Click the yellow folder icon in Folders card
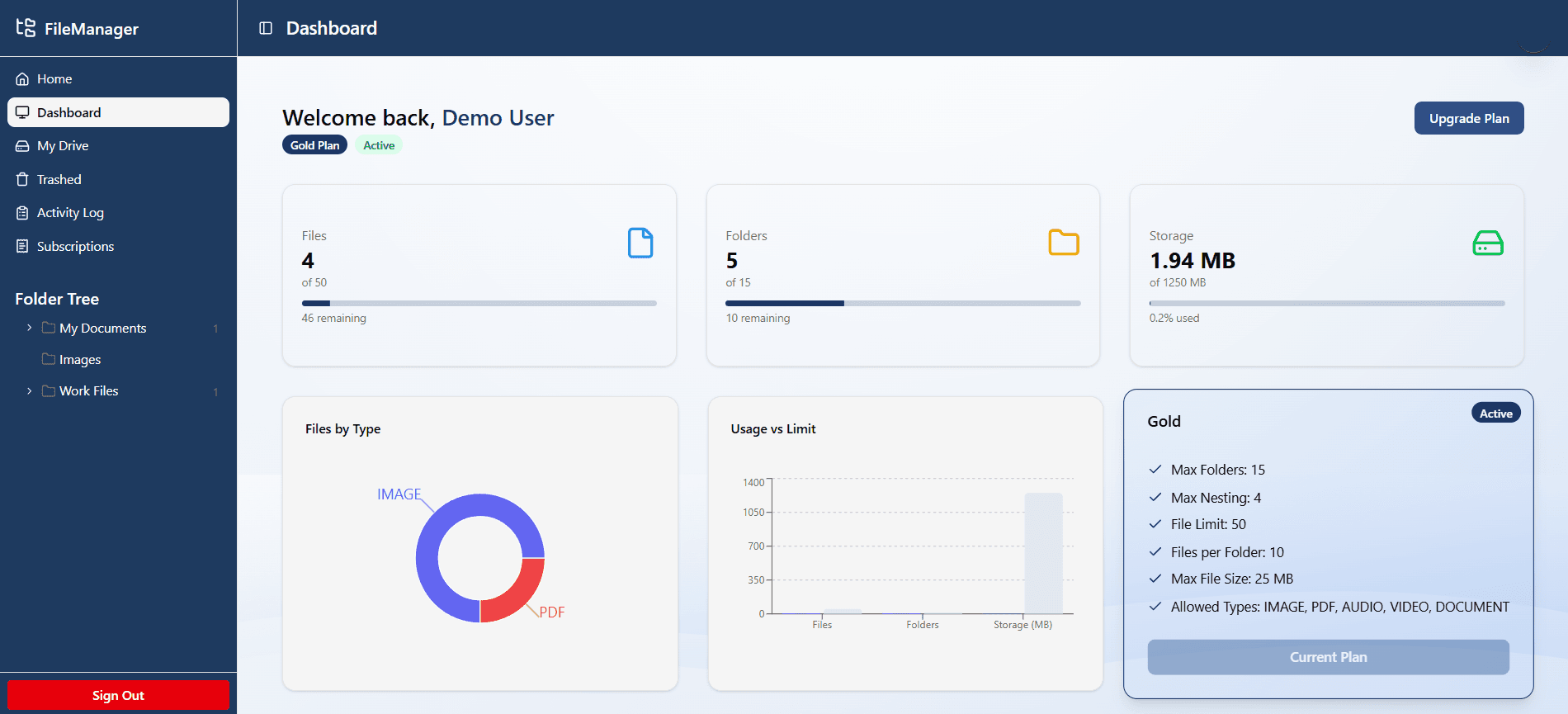Screen dimensions: 1568x714 (x=1064, y=243)
